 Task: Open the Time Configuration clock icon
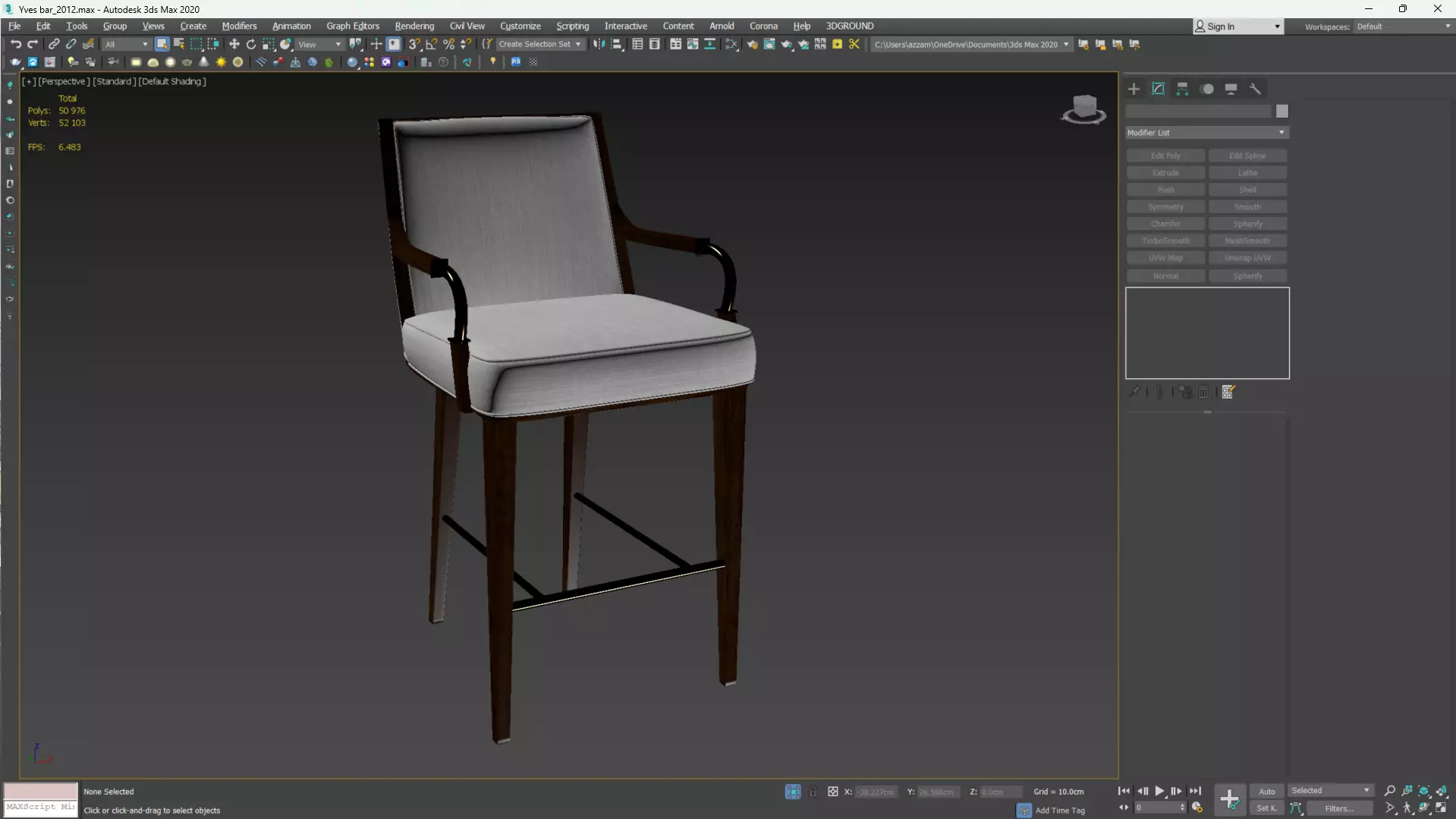1197,808
